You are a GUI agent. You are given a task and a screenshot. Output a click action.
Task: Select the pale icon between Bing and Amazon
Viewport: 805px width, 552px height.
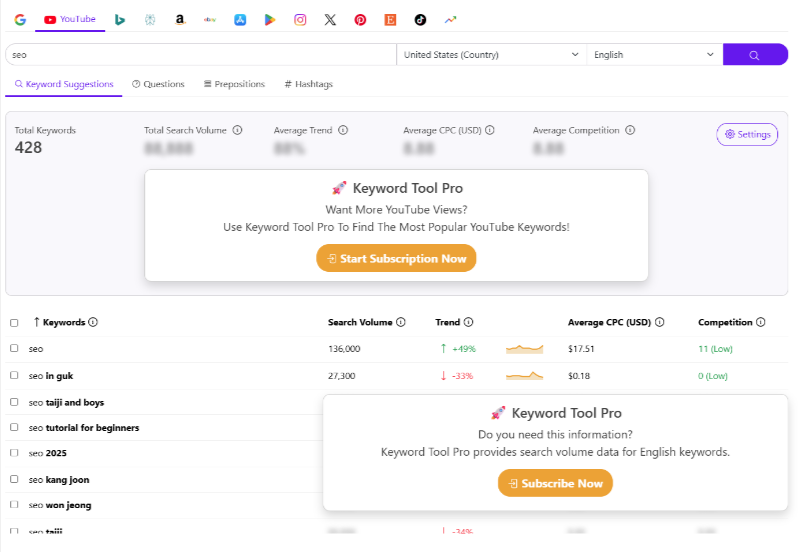150,20
